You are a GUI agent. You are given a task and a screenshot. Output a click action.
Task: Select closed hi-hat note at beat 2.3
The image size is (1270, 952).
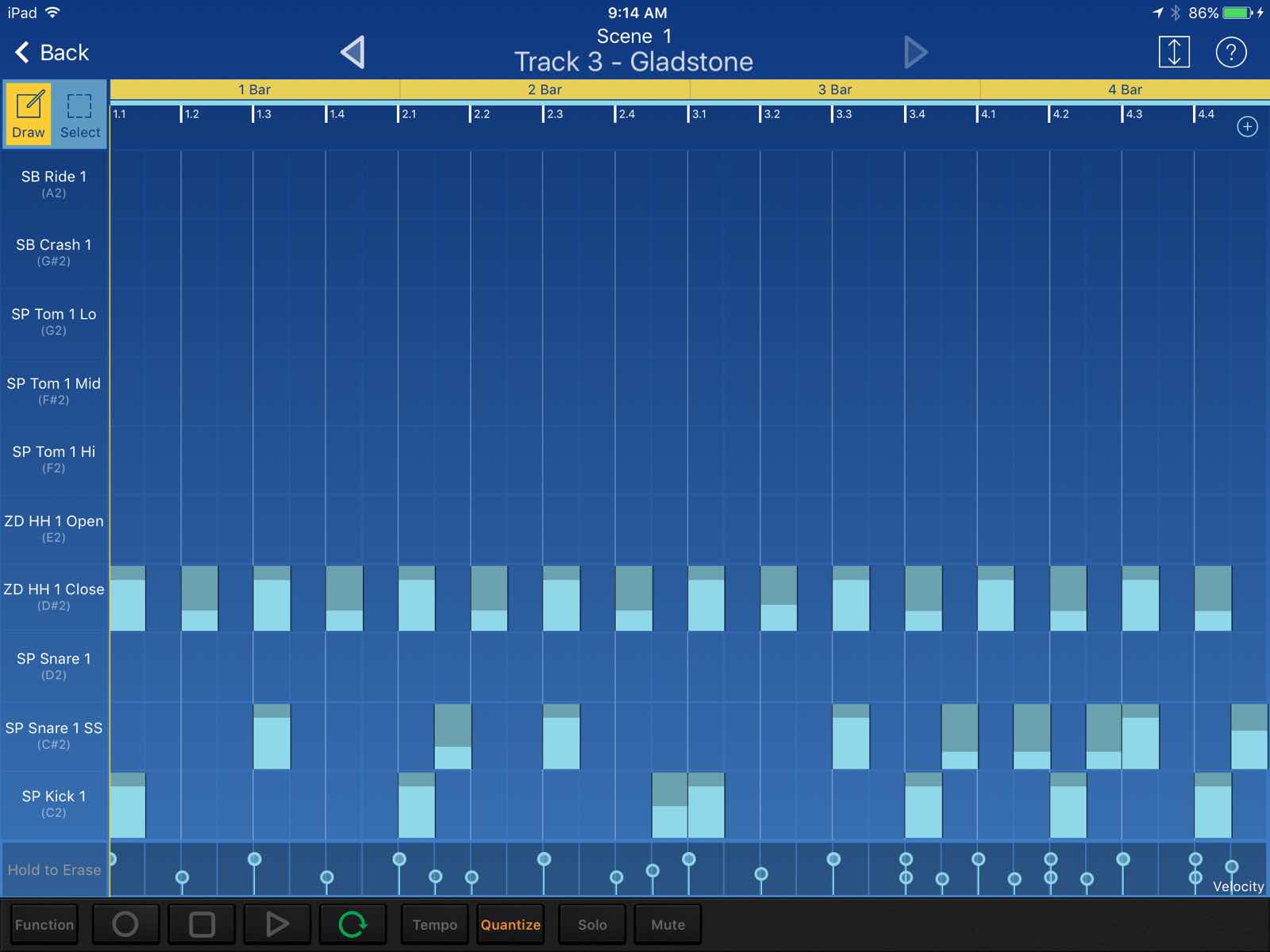tap(561, 598)
